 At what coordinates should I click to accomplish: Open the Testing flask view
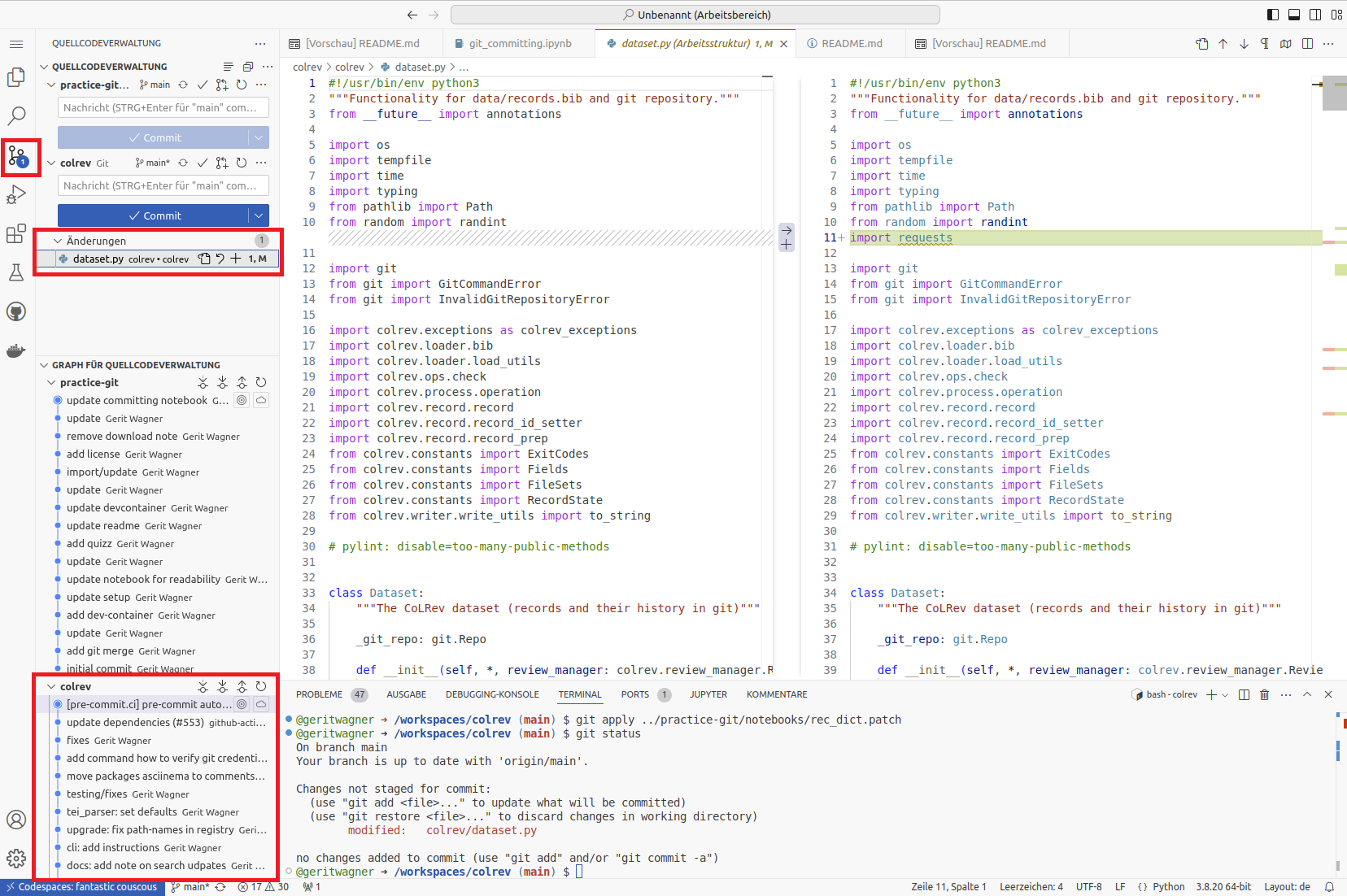click(x=16, y=272)
